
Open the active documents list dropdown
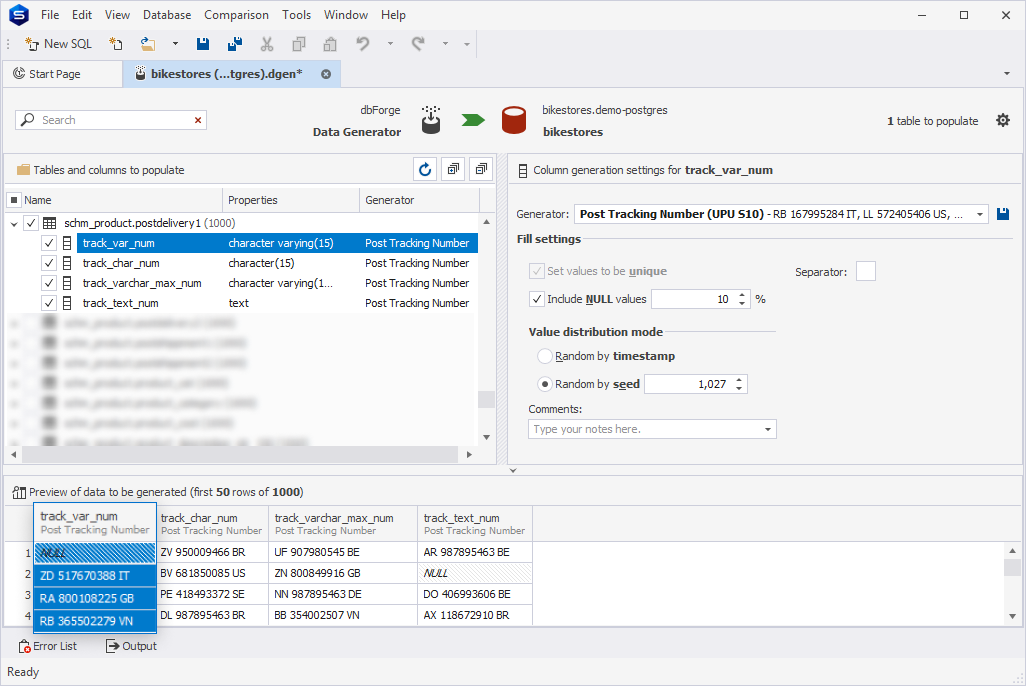(x=1006, y=73)
